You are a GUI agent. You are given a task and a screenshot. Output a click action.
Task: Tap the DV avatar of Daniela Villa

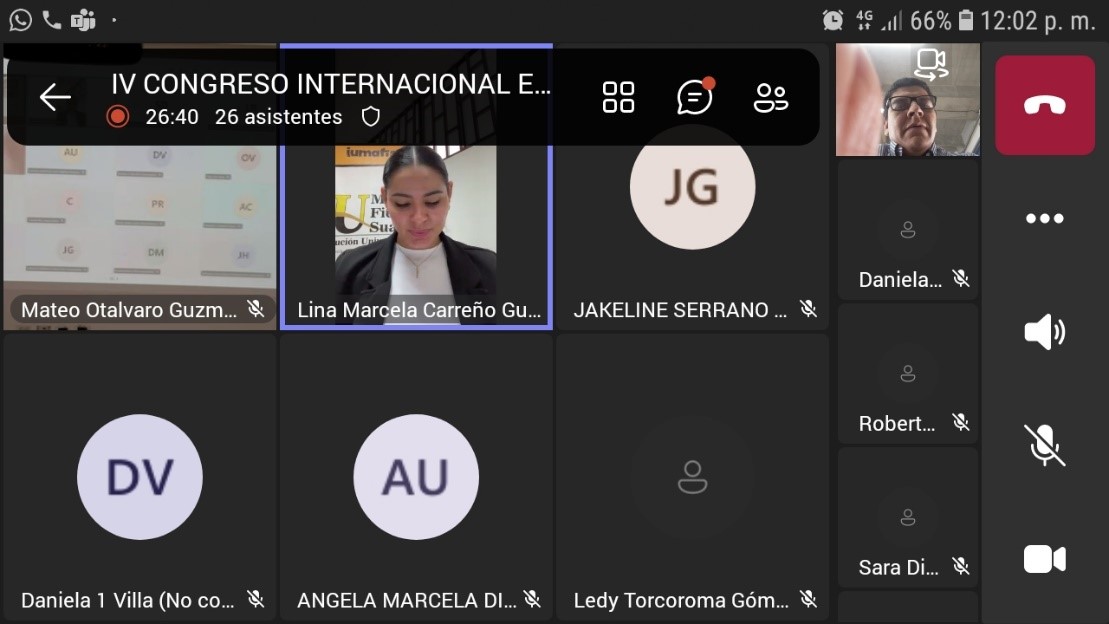(x=140, y=477)
